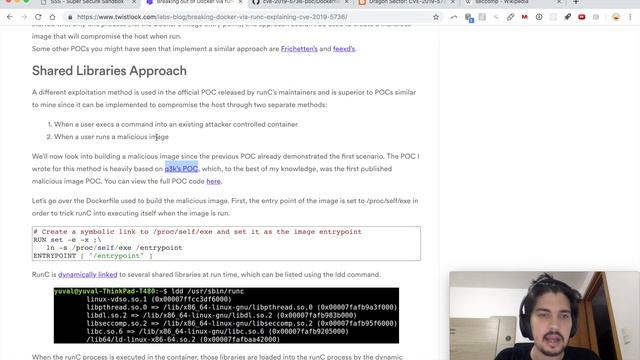Open the 'dynamically linked' link

pos(87,275)
